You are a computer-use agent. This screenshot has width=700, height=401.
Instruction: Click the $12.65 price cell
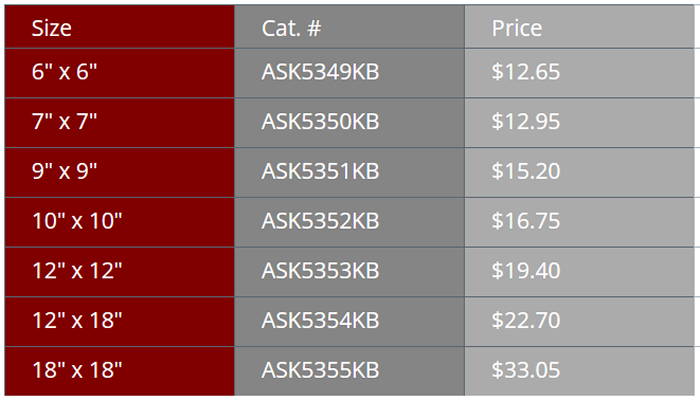coord(525,72)
